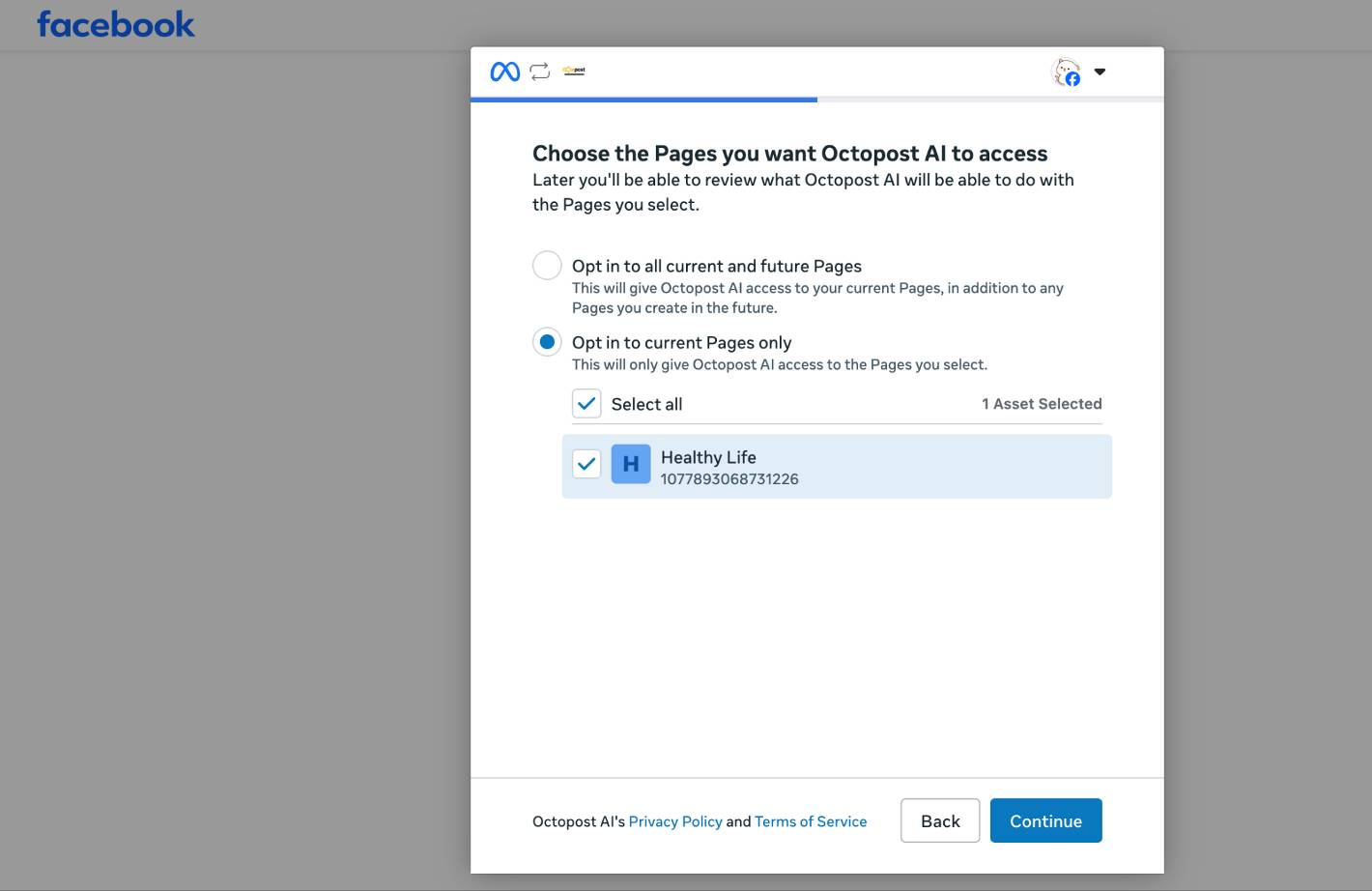The height and width of the screenshot is (891, 1372).
Task: Toggle the 'Select all' checkbox
Action: point(586,404)
